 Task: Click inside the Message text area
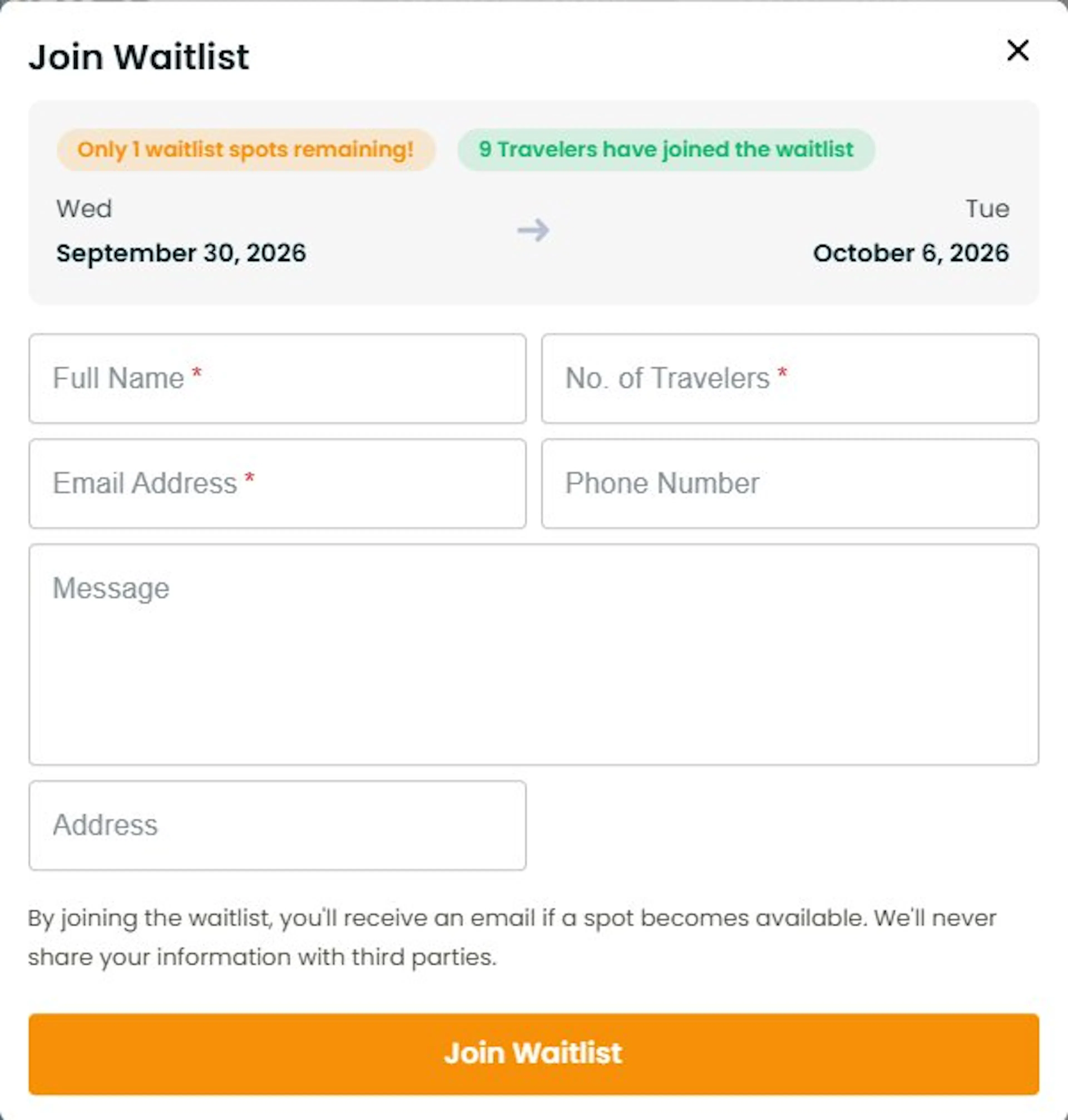533,654
